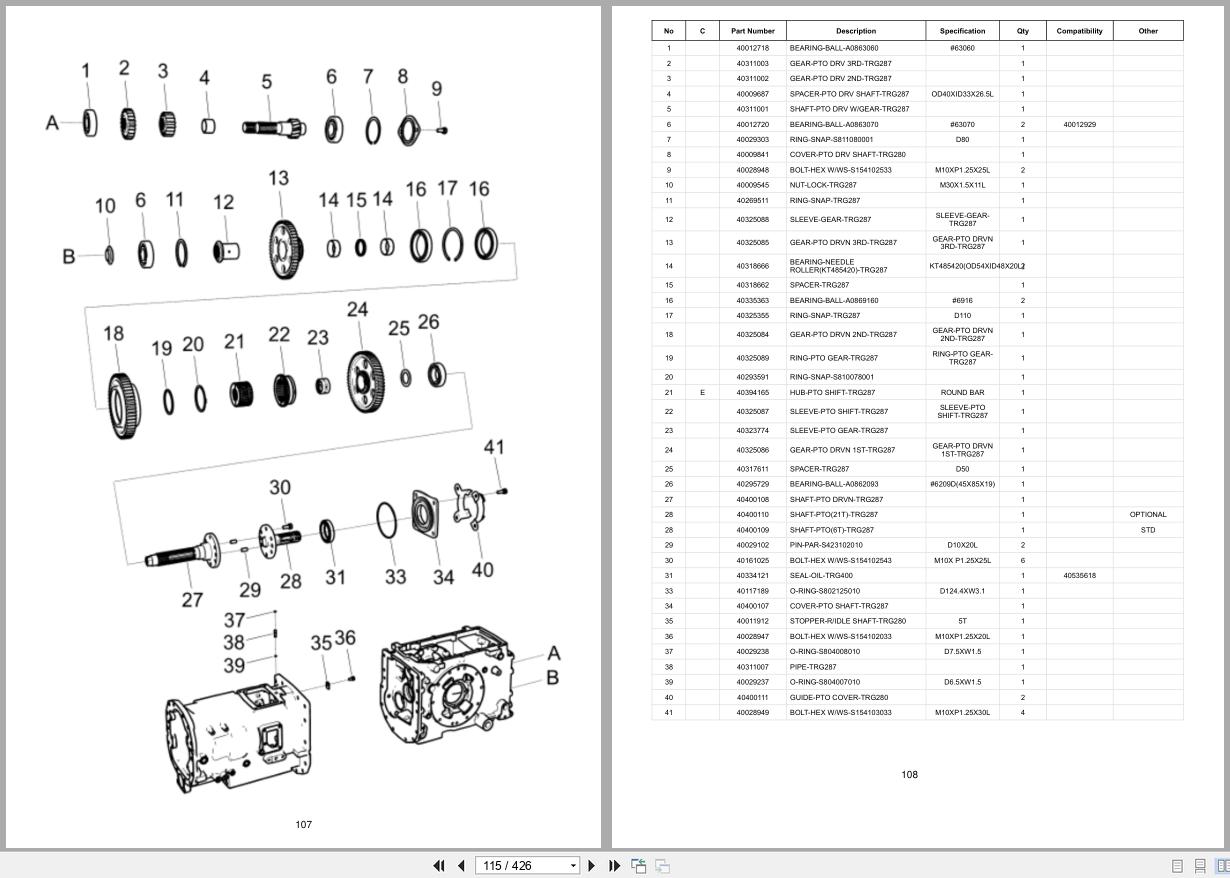1230x878 pixels.
Task: Go to the next page
Action: [x=591, y=865]
